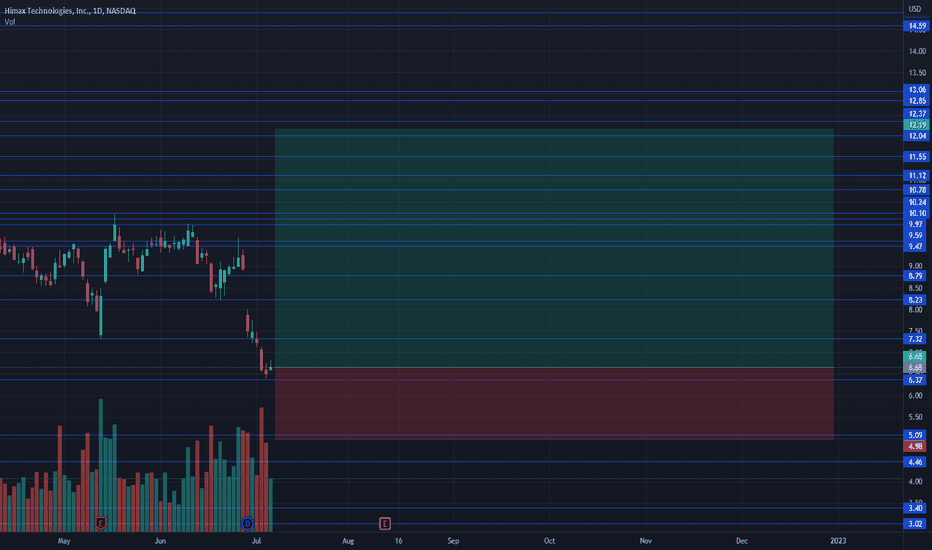
Task: Click the 9.59 price level label
Action: (916, 235)
